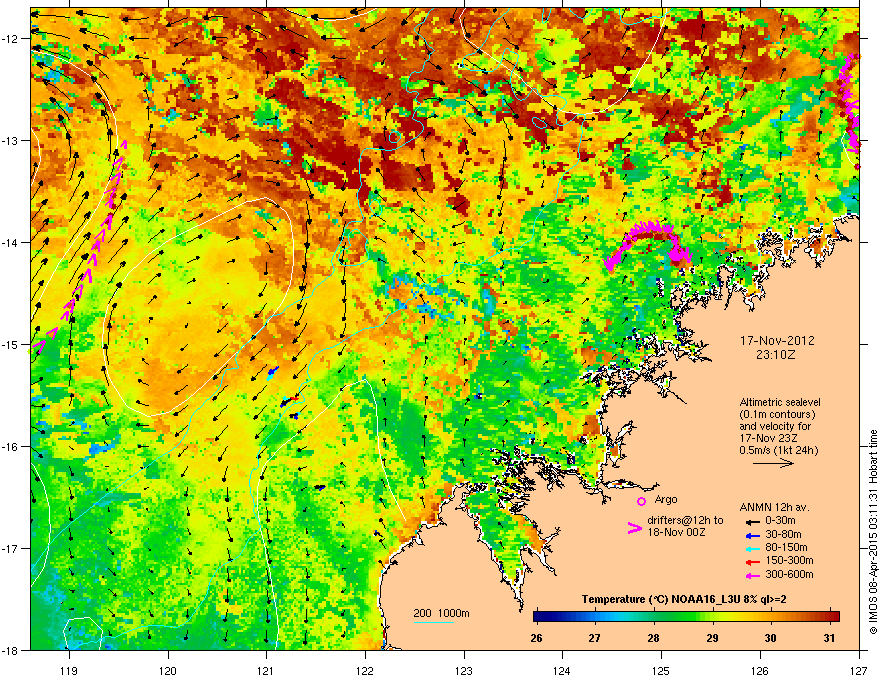The image size is (880, 680).
Task: Click the 0.5m/s (1kt 24h) text
Action: [x=778, y=451]
